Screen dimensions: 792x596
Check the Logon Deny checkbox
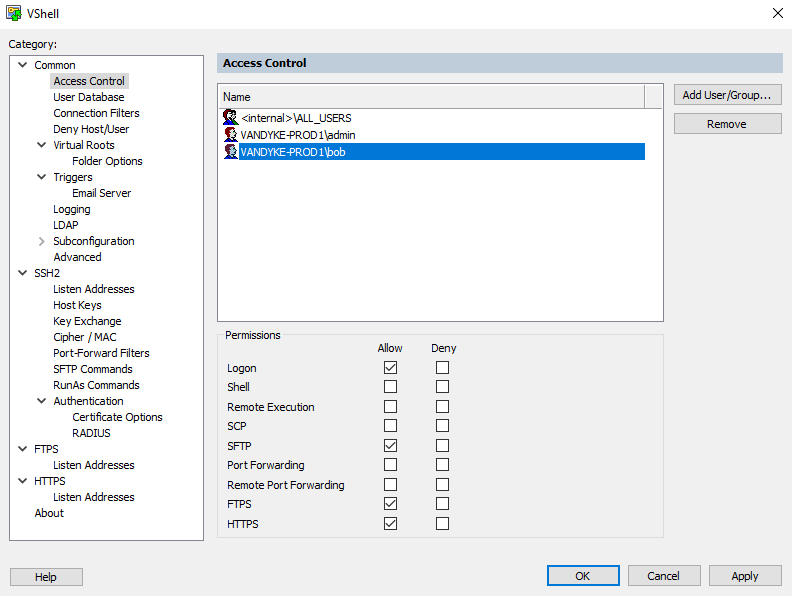coord(442,368)
